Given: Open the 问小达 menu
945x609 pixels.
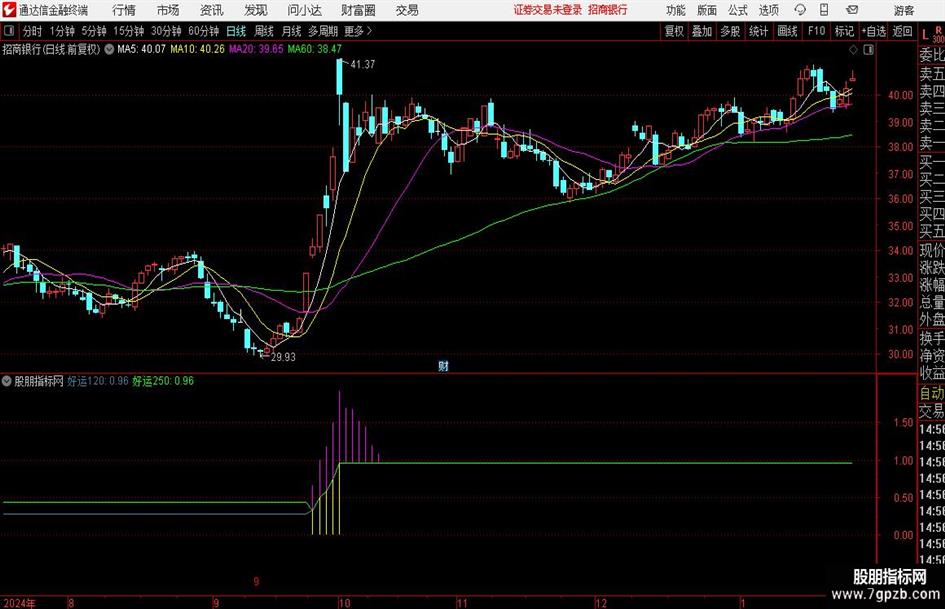Looking at the screenshot, I should click(304, 10).
